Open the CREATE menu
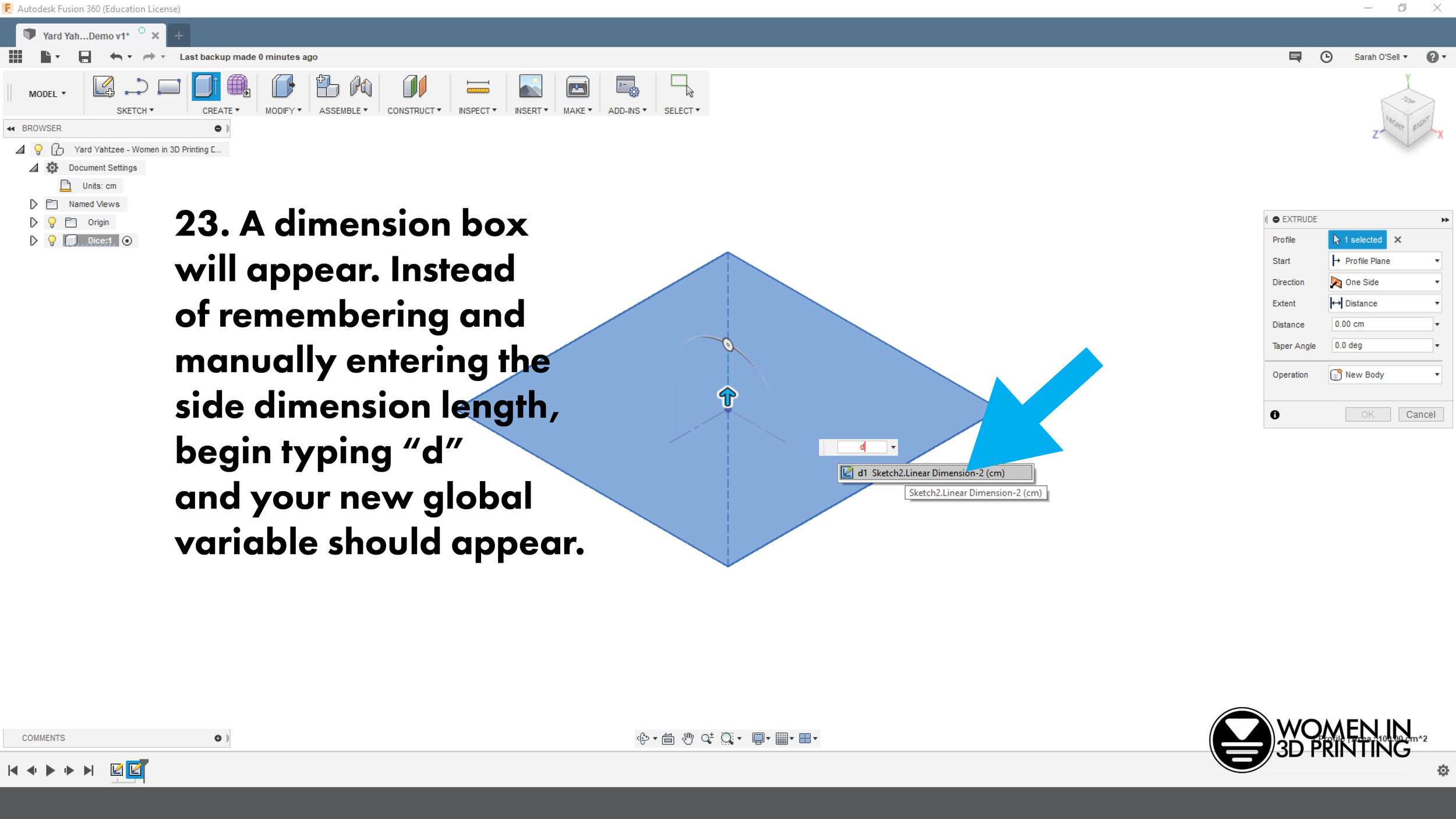Image resolution: width=1456 pixels, height=819 pixels. pos(221,111)
